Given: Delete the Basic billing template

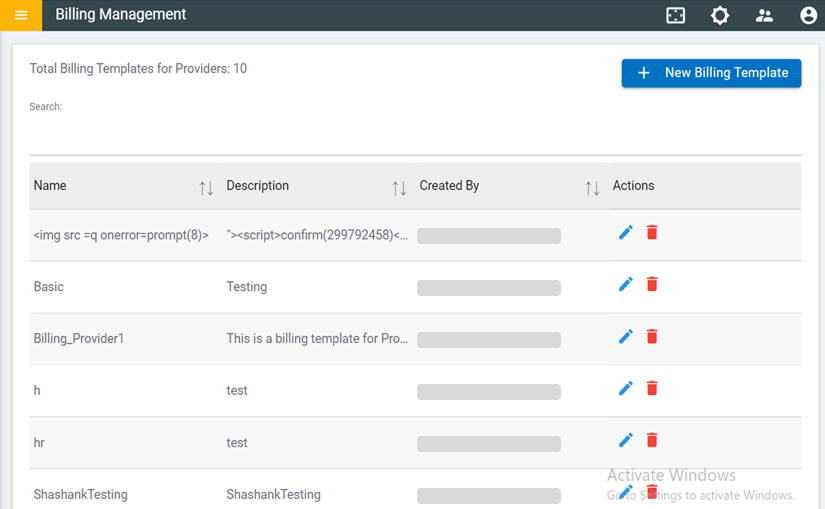Looking at the screenshot, I should tap(652, 284).
